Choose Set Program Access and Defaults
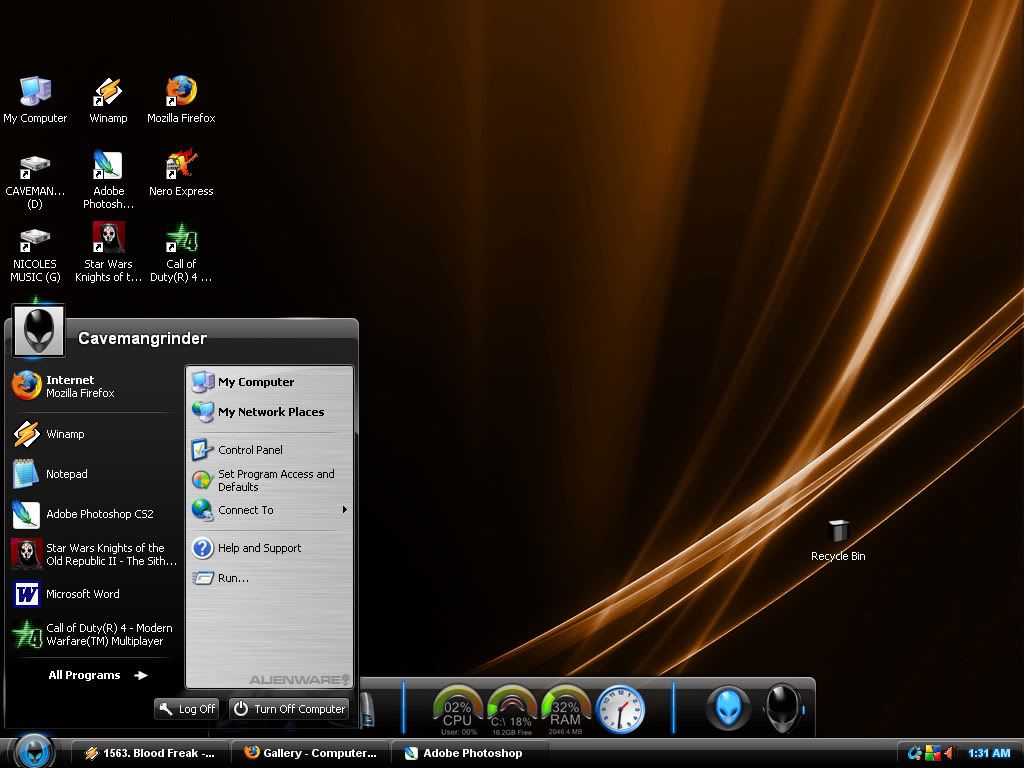 coord(270,480)
